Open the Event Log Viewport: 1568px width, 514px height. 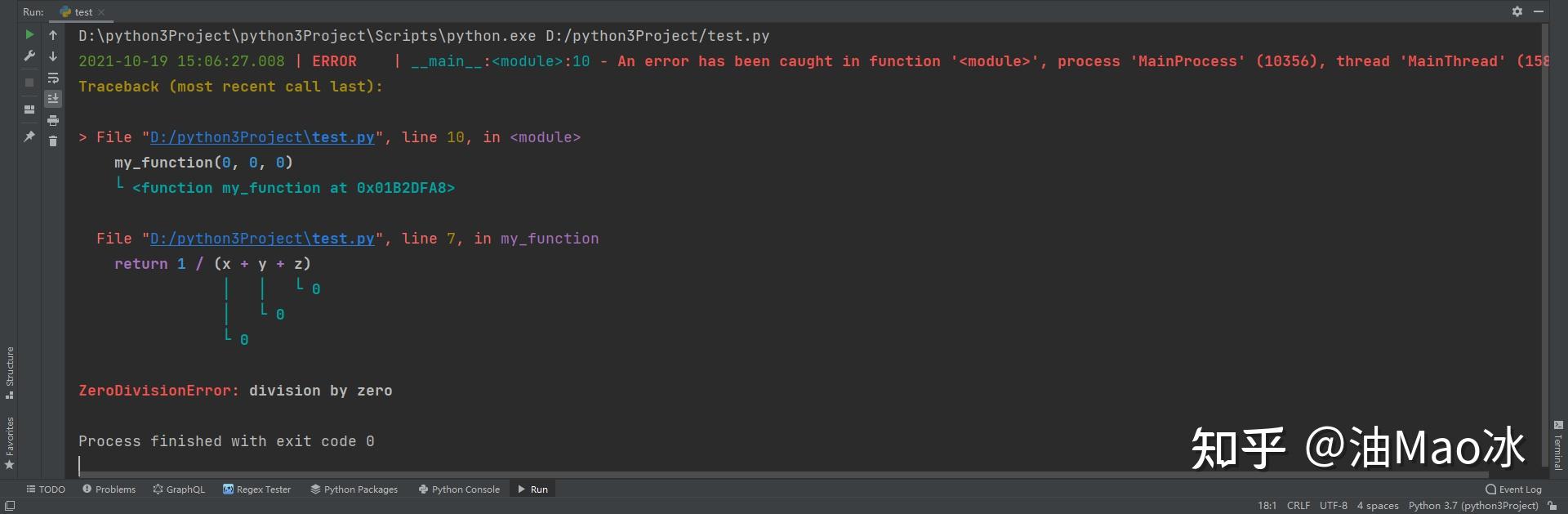1513,489
